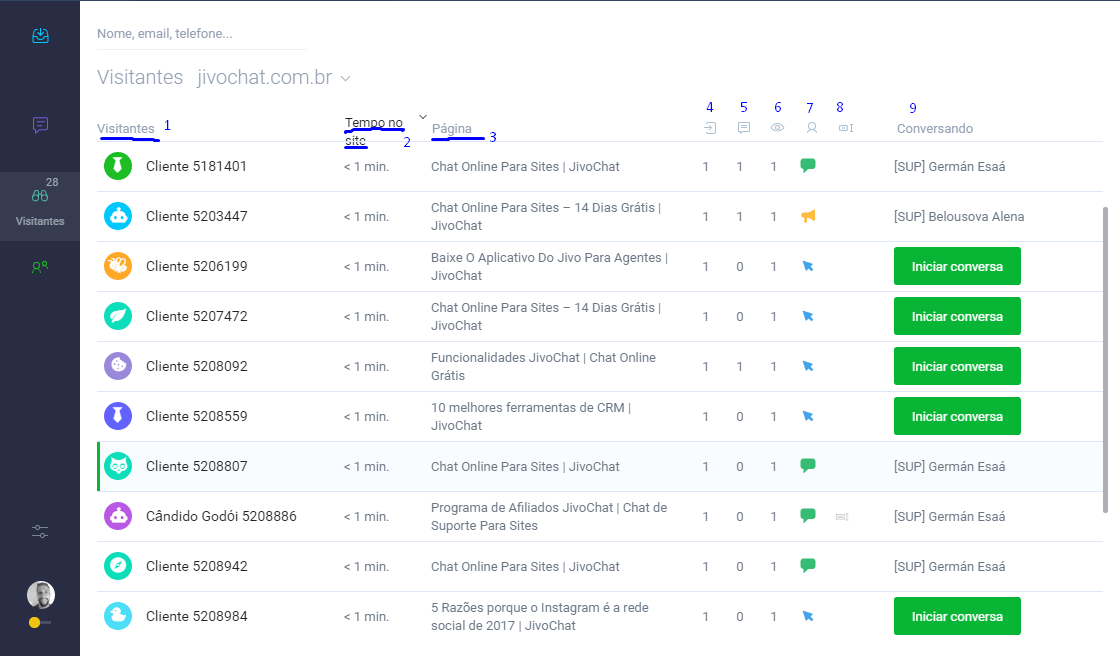This screenshot has height=656, width=1120.
Task: Click the owl avatar of Cliente 5208807
Action: coord(118,467)
